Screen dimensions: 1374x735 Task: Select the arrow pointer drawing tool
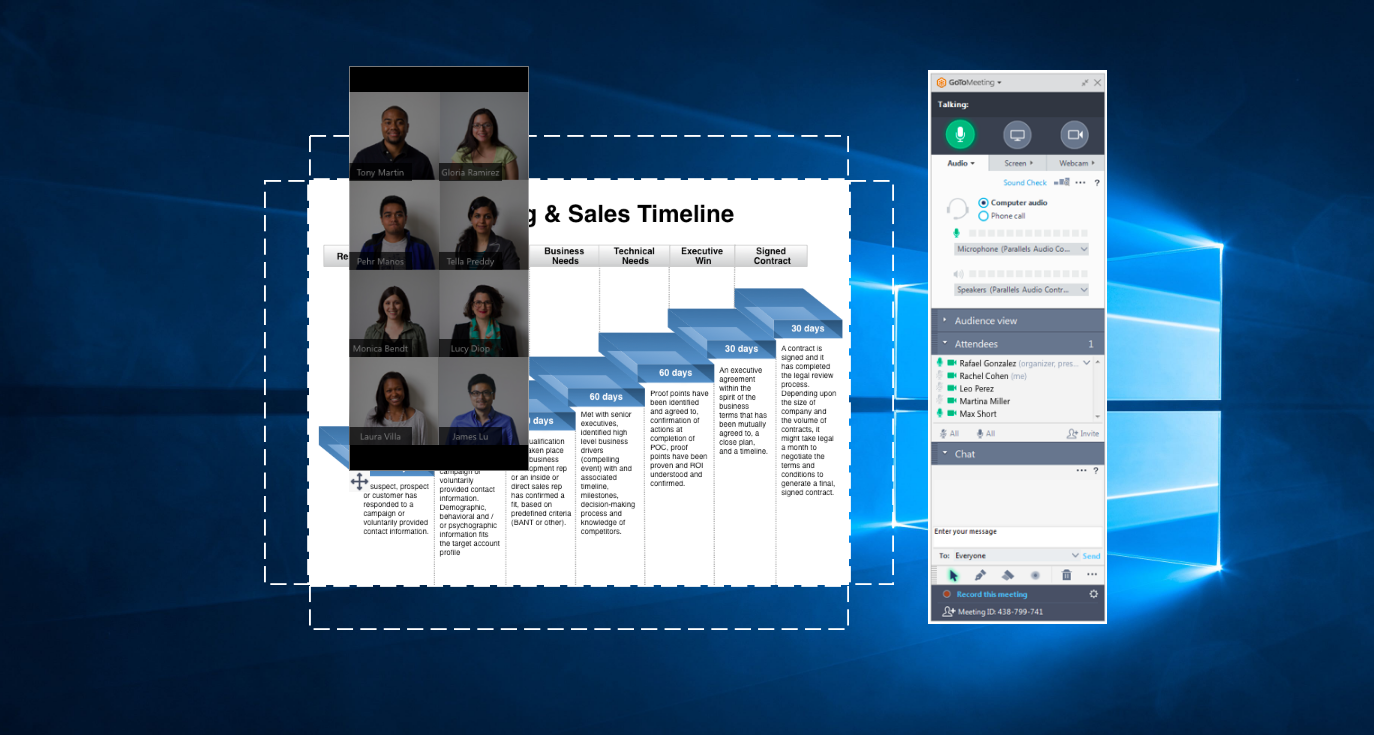(x=953, y=575)
